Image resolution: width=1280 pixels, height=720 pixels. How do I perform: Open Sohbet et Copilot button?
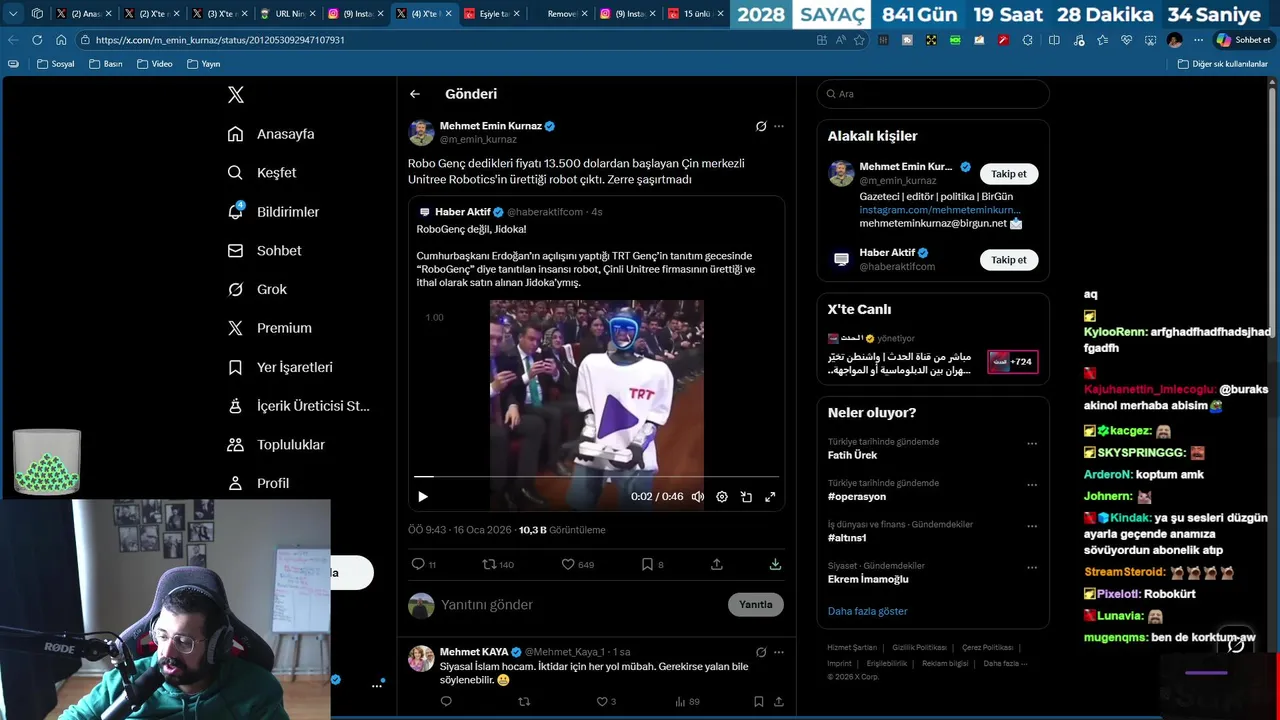click(1243, 40)
